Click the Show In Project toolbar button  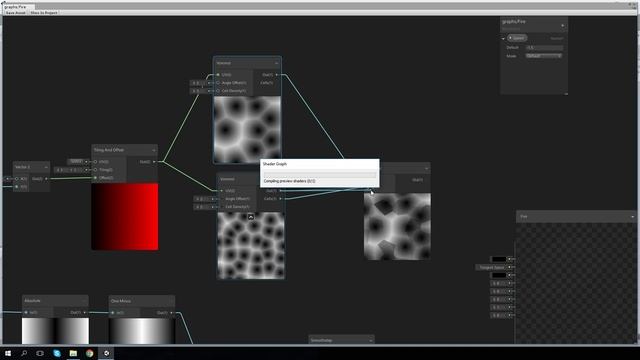coord(44,13)
